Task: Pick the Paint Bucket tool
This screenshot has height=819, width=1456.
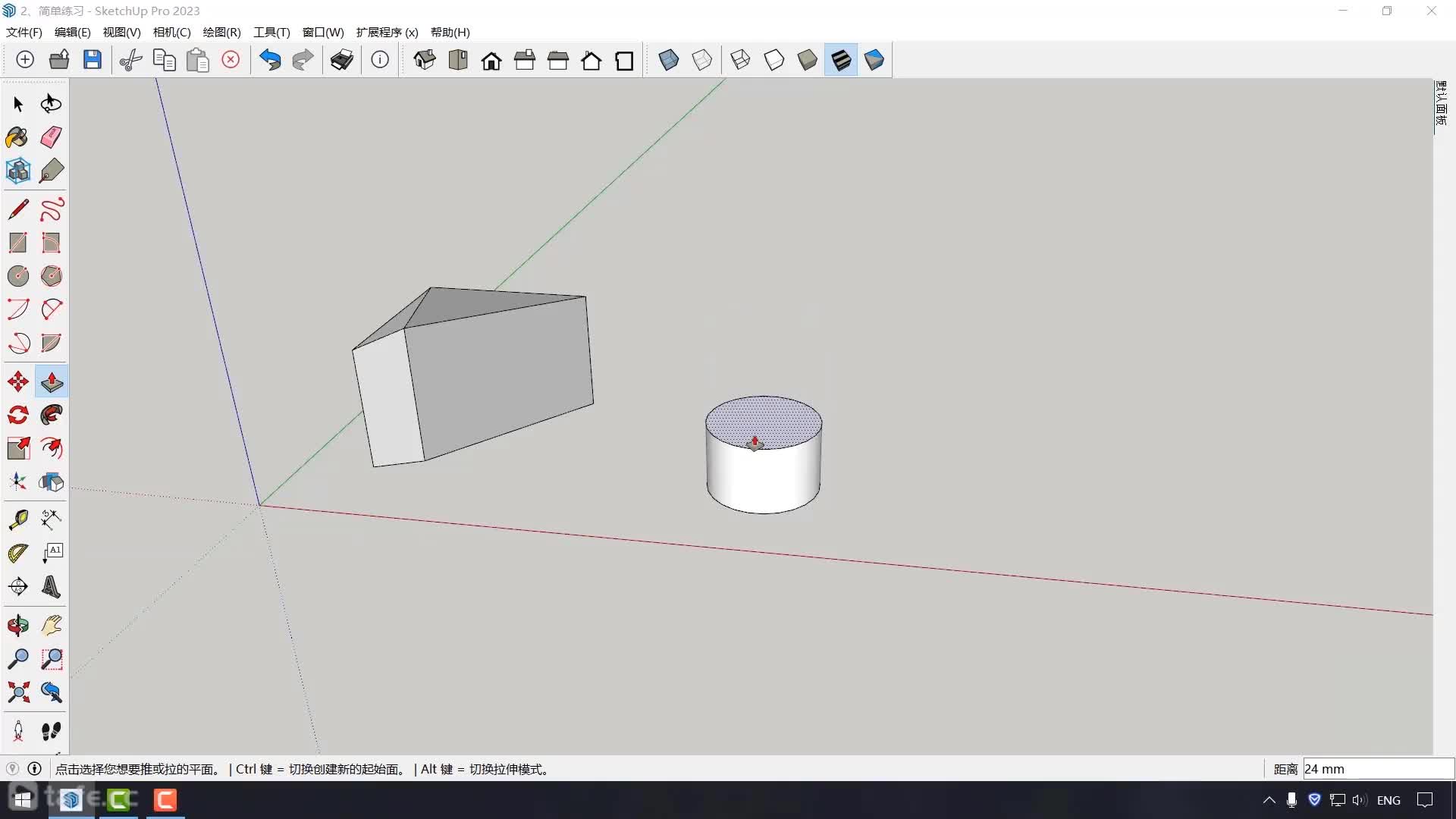Action: pyautogui.click(x=18, y=137)
